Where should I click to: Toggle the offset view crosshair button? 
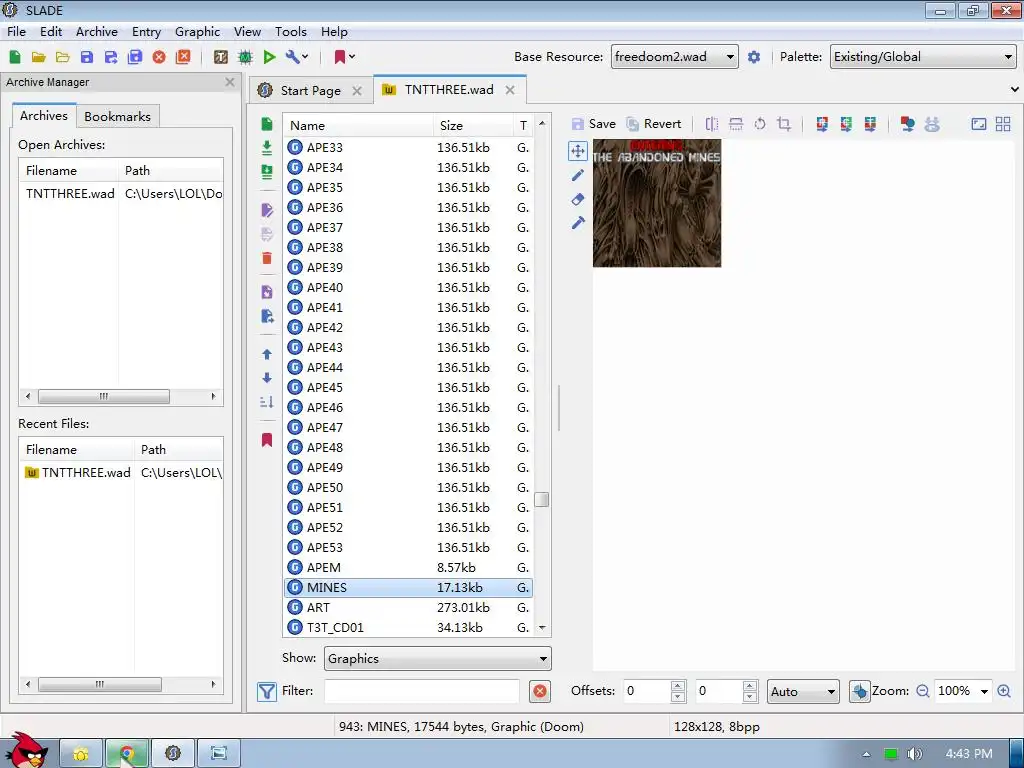click(859, 691)
